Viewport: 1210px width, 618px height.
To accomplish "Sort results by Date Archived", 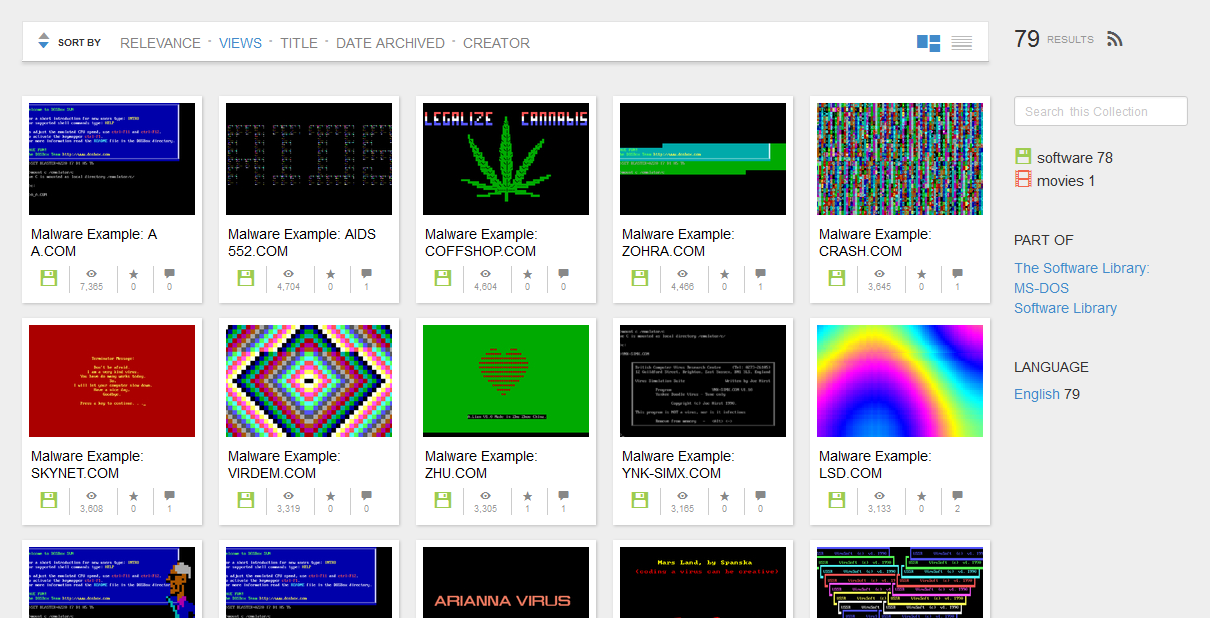I will 390,43.
